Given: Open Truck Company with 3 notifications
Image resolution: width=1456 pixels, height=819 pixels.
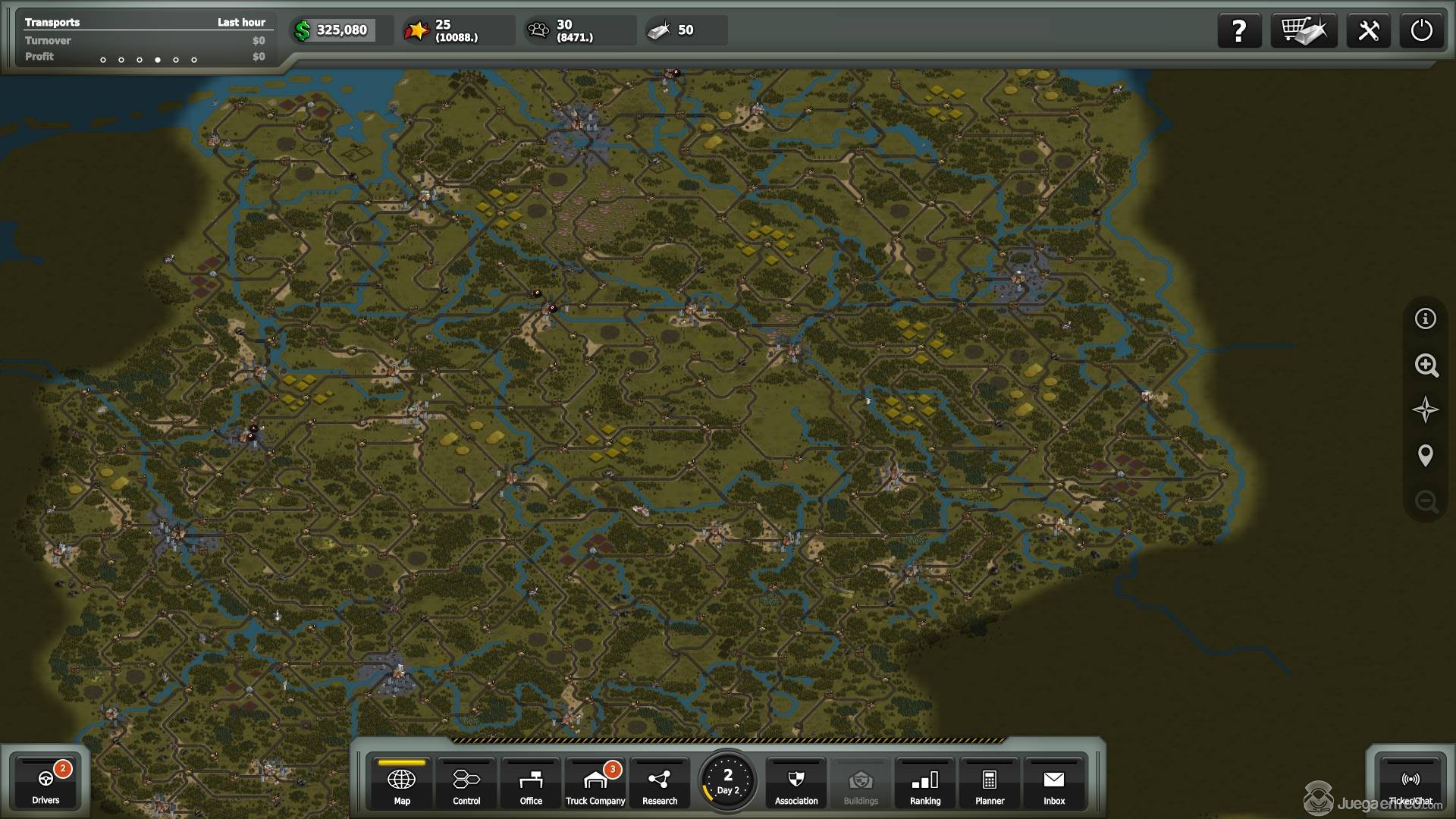Looking at the screenshot, I should [595, 784].
